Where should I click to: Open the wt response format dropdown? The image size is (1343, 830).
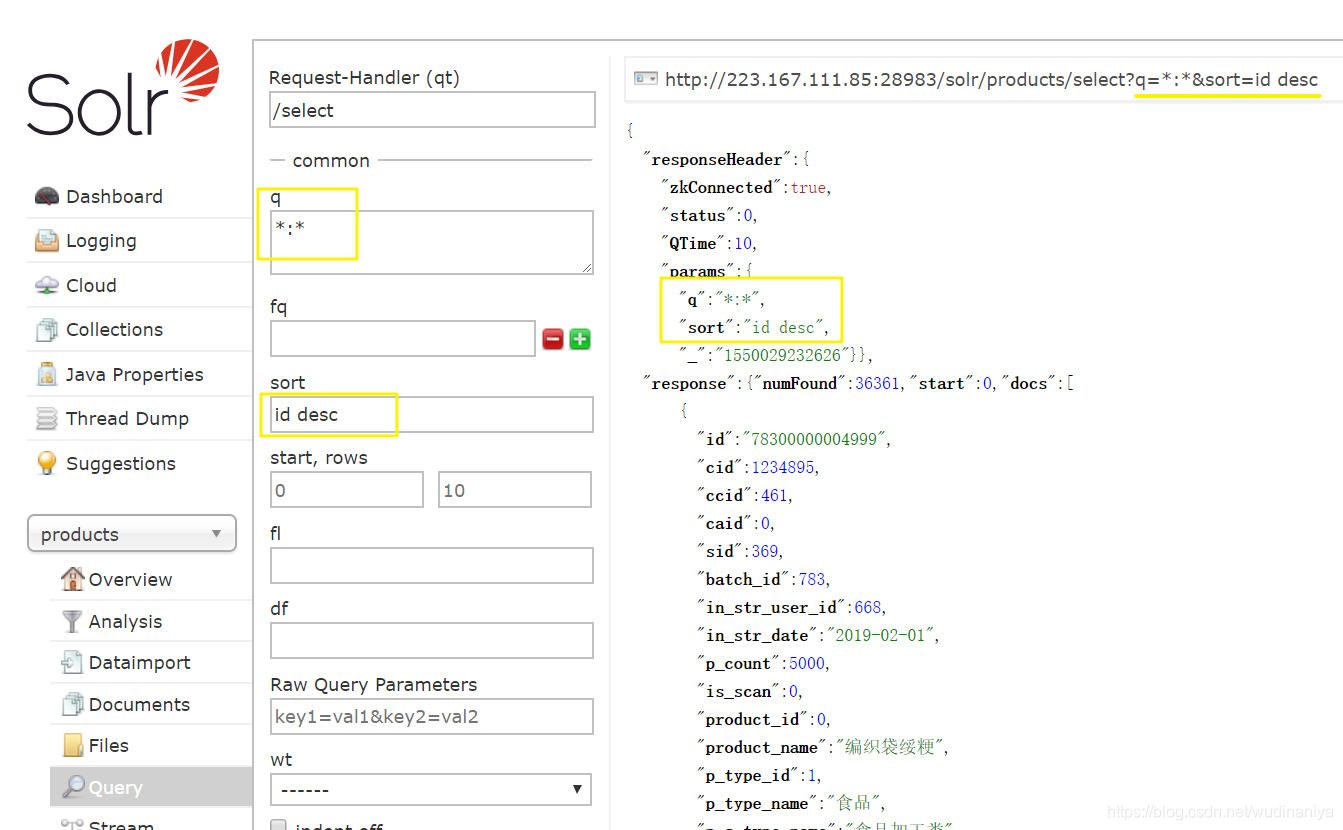pyautogui.click(x=431, y=789)
